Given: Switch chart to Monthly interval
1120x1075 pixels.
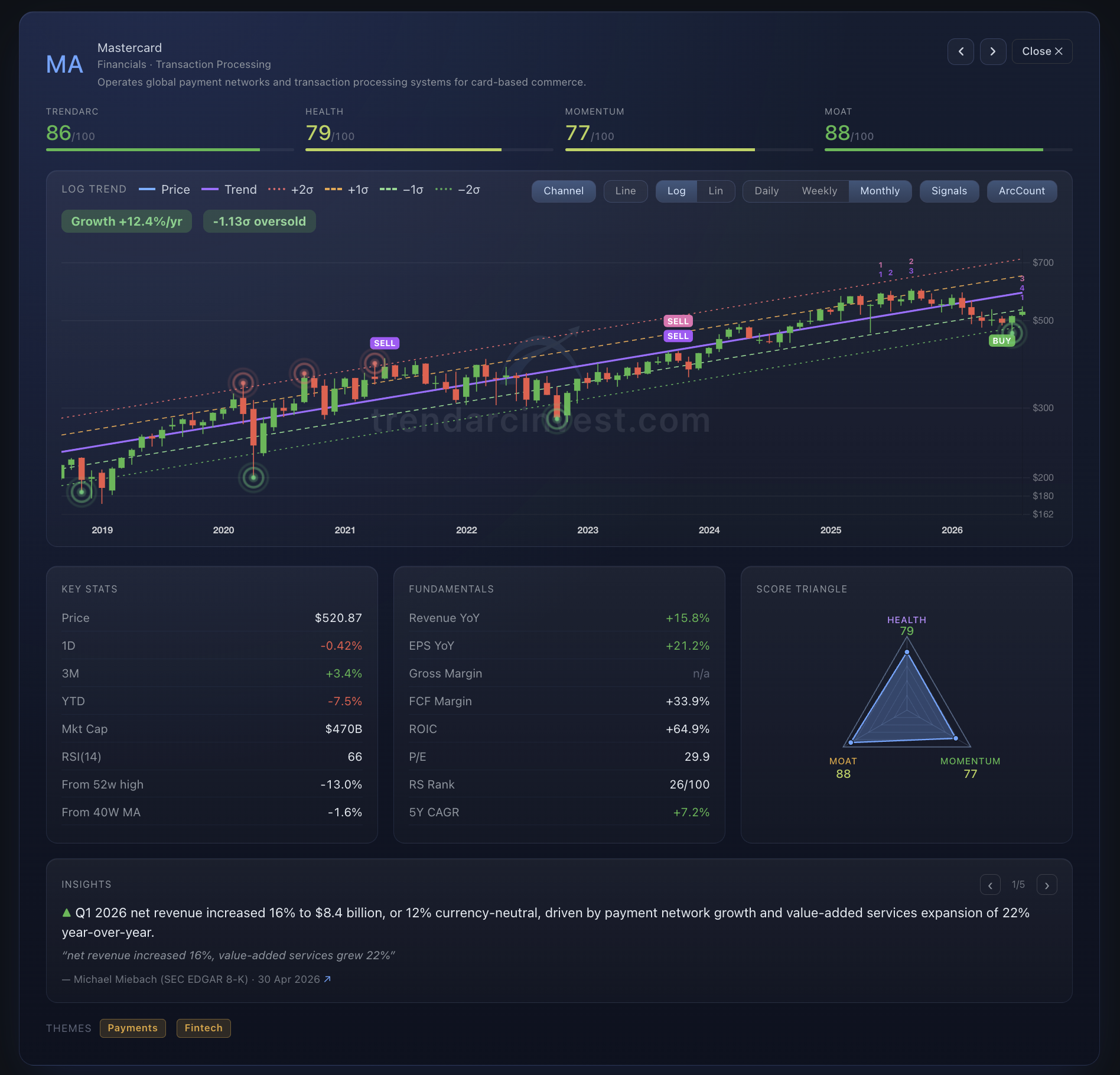Looking at the screenshot, I should click(x=880, y=191).
